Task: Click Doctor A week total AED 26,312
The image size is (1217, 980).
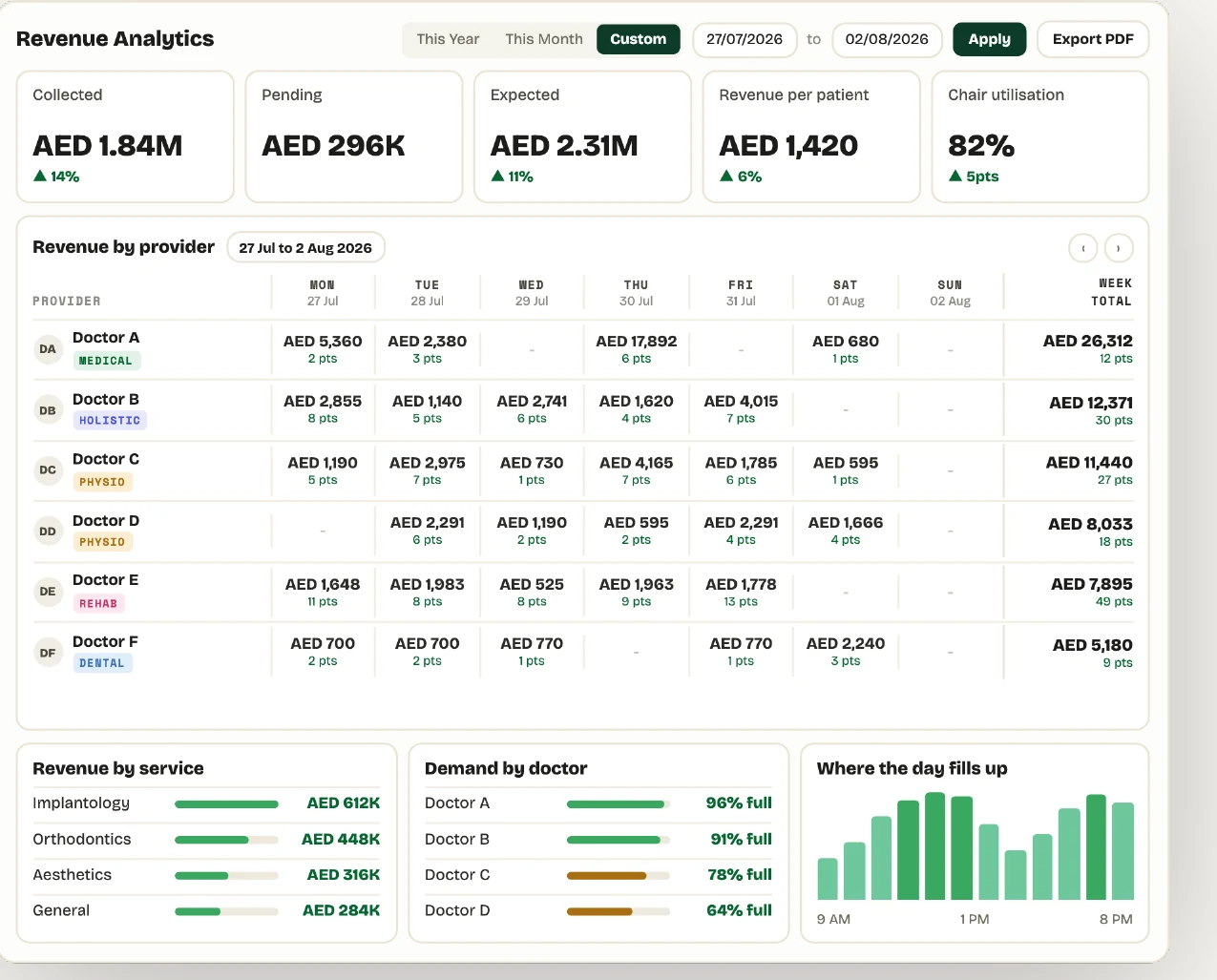Action: pyautogui.click(x=1087, y=349)
